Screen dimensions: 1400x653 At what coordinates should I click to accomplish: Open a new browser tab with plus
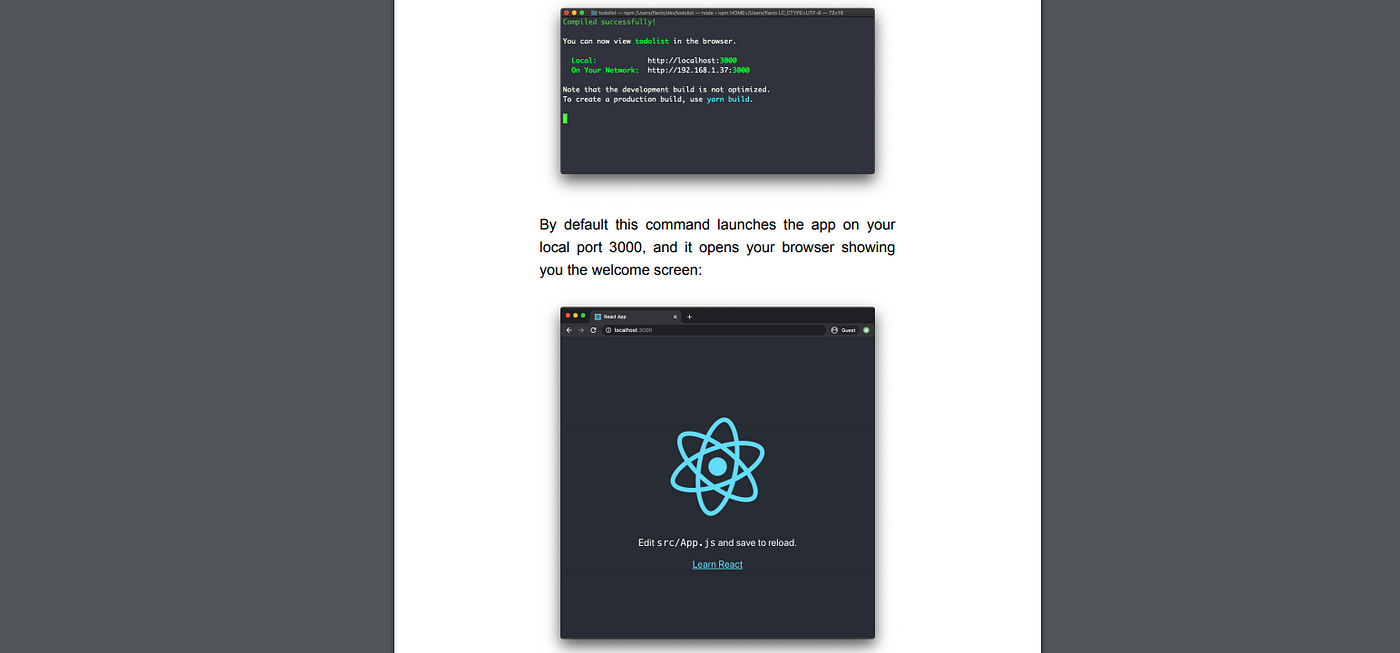[689, 316]
